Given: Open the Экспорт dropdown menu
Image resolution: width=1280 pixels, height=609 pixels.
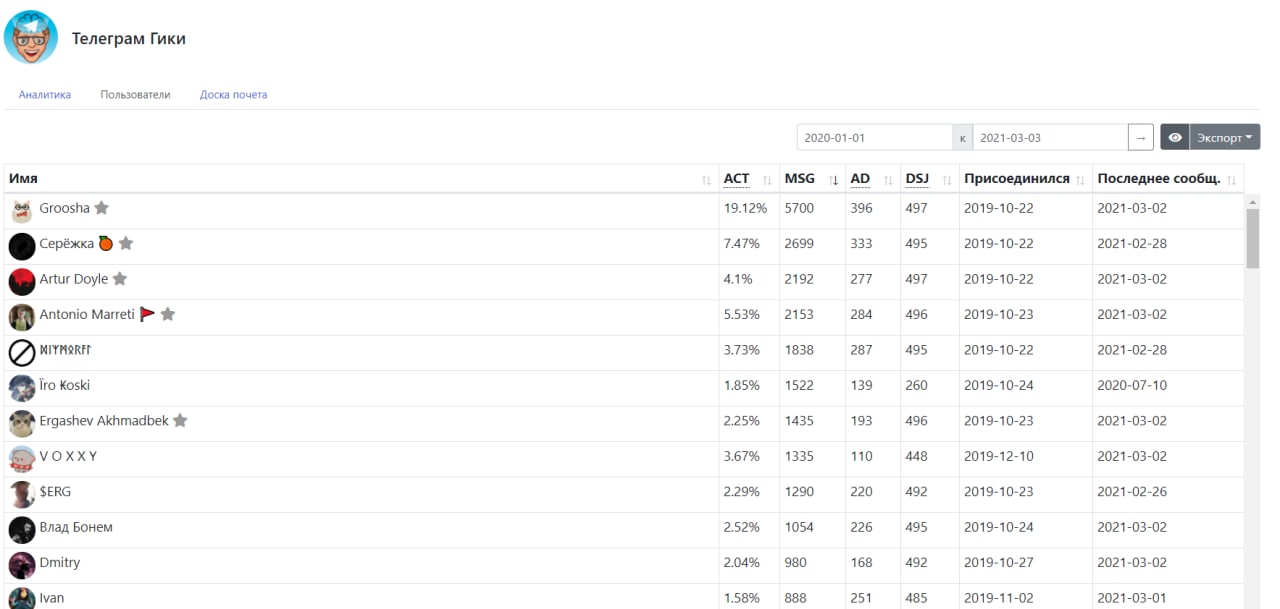Looking at the screenshot, I should pos(1225,138).
